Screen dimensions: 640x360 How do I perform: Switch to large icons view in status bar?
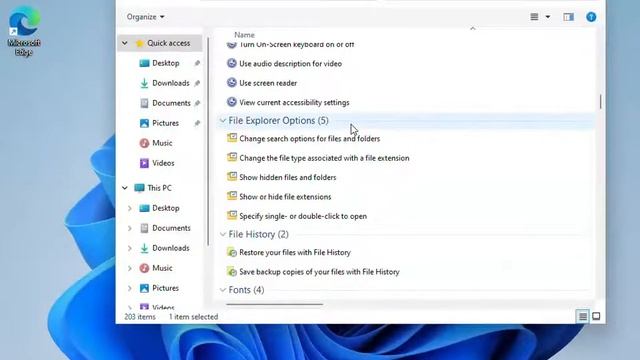point(596,316)
